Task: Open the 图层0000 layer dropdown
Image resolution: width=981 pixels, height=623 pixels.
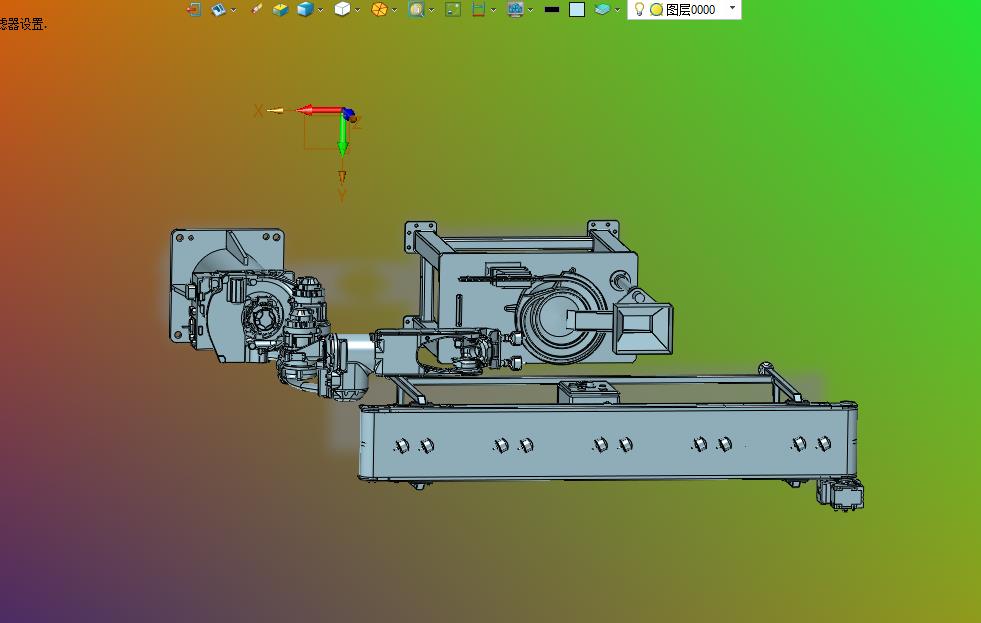Action: [x=733, y=8]
